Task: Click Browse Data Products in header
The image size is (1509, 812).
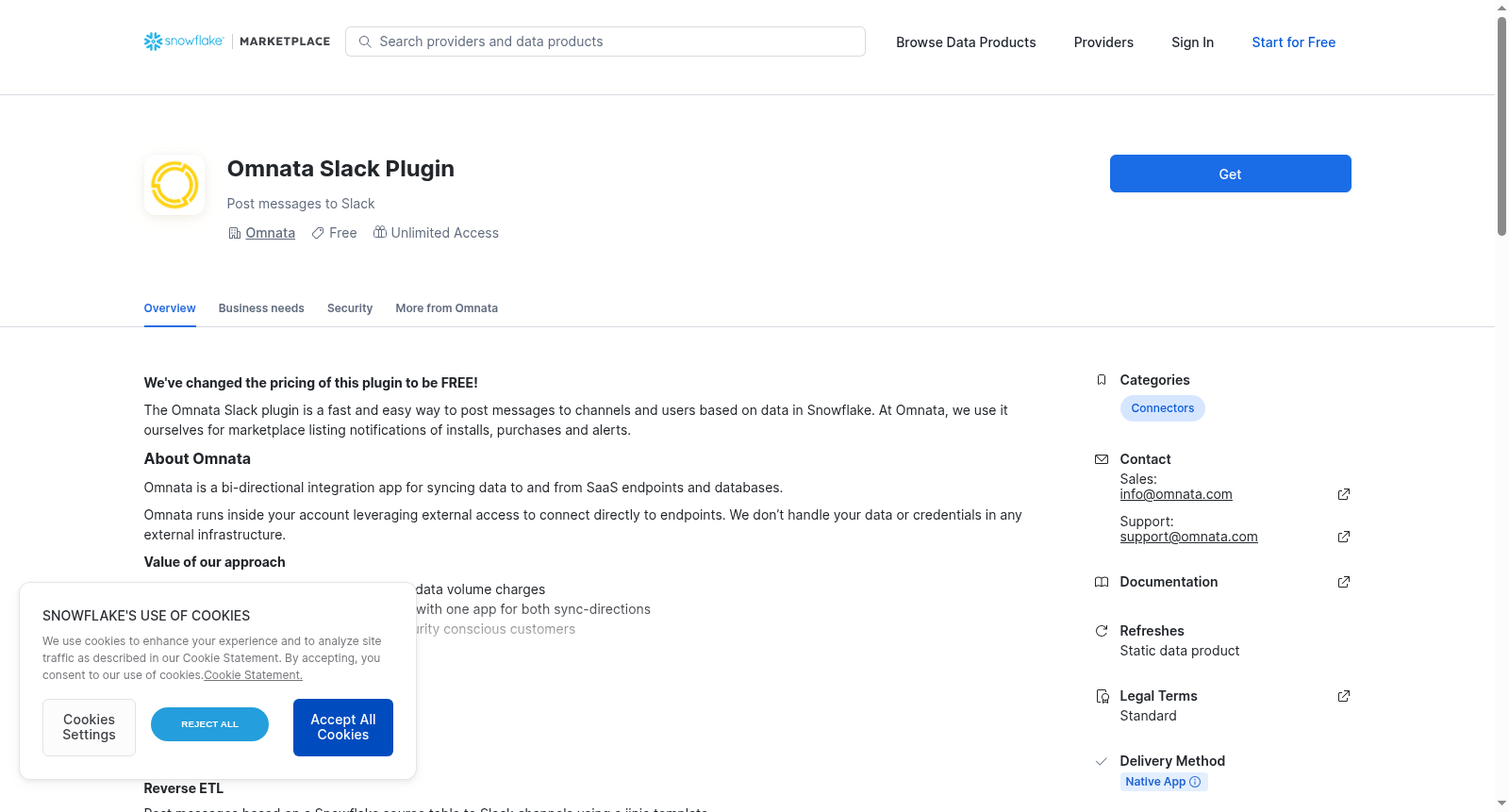Action: point(966,42)
